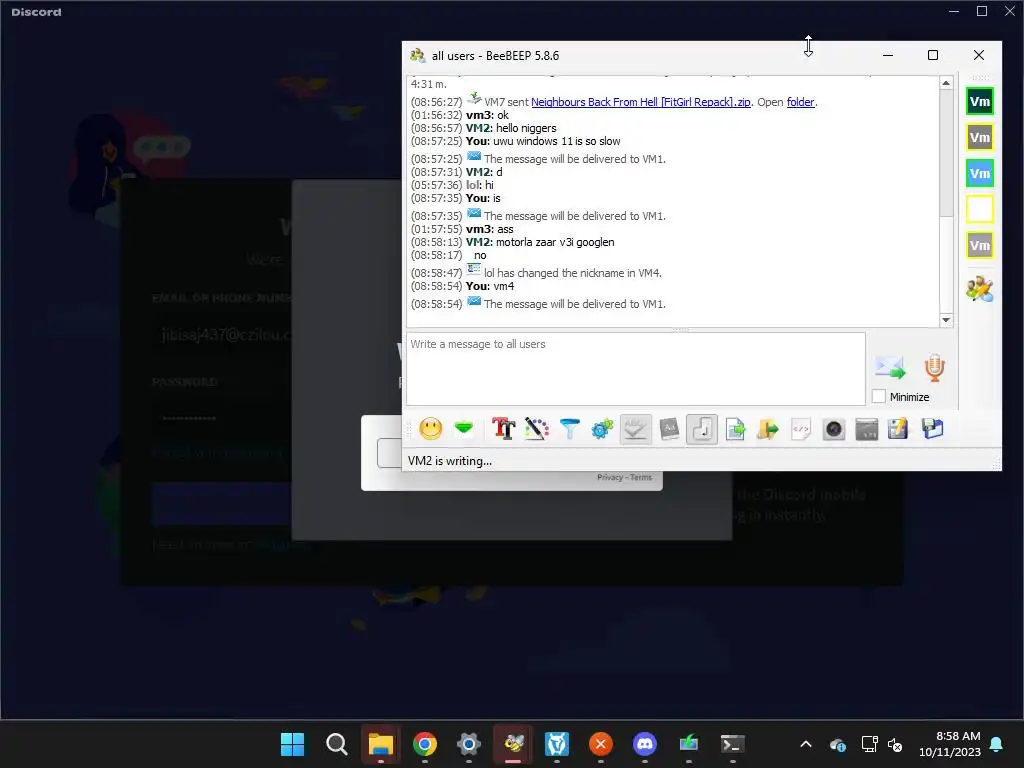Select the blue Vm user avatar
Image resolution: width=1024 pixels, height=768 pixels.
[x=980, y=173]
